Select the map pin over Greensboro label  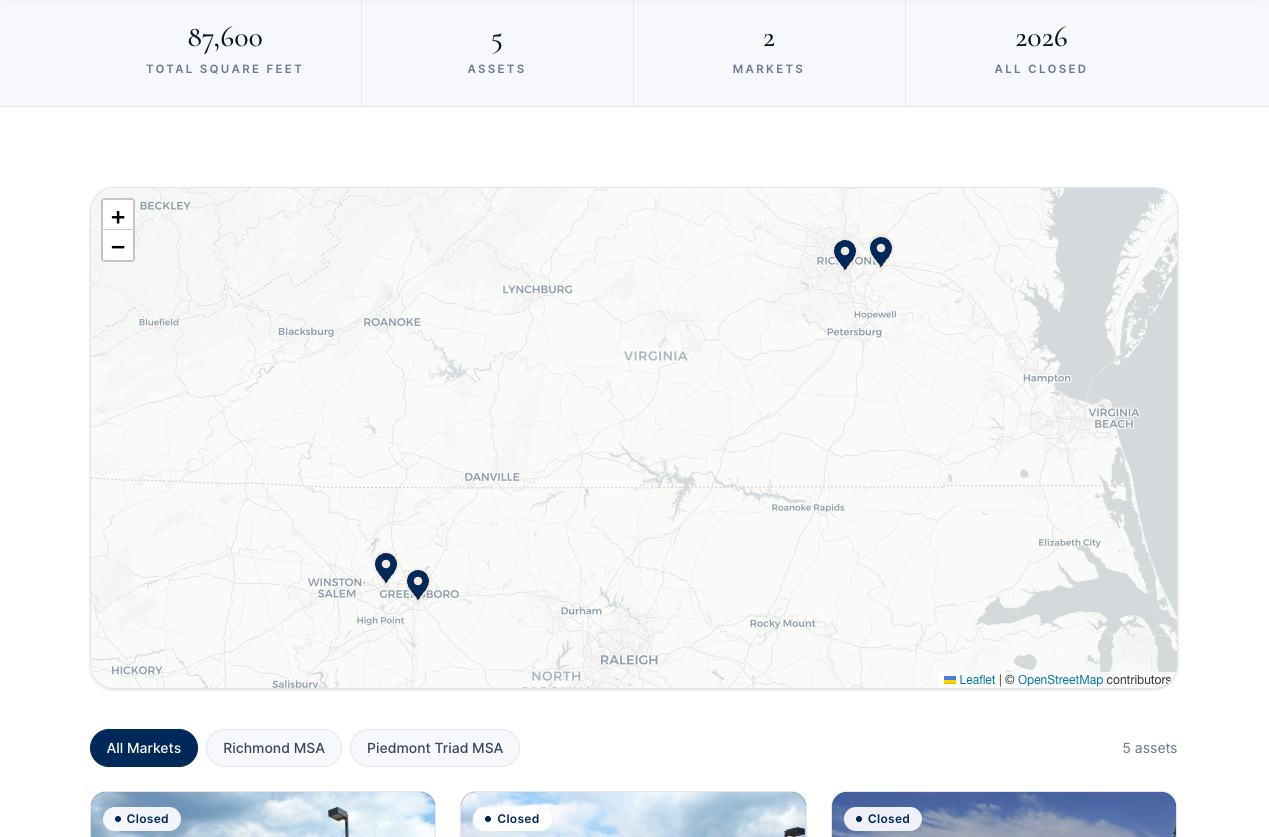pos(418,584)
